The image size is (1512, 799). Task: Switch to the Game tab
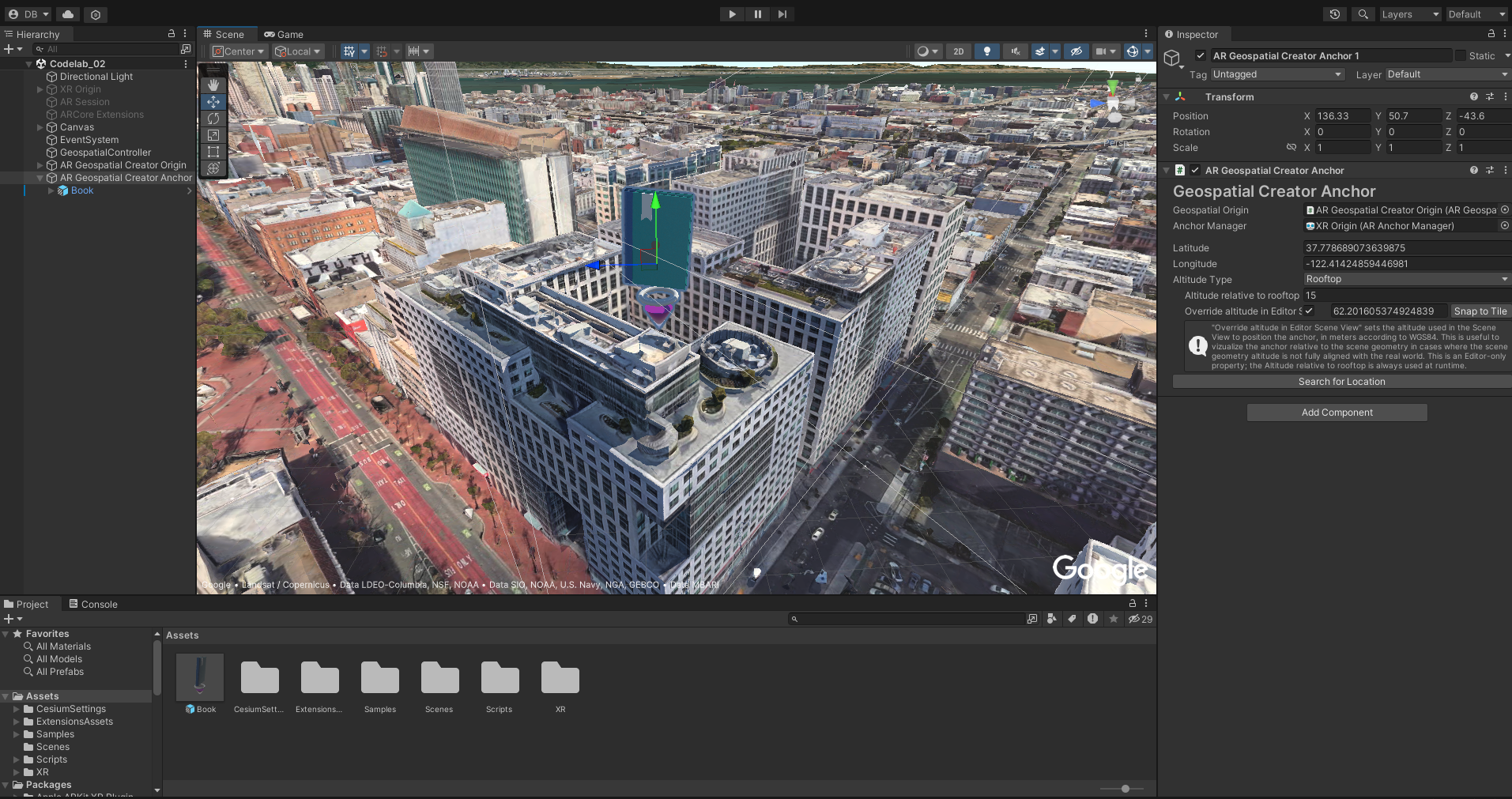click(284, 34)
